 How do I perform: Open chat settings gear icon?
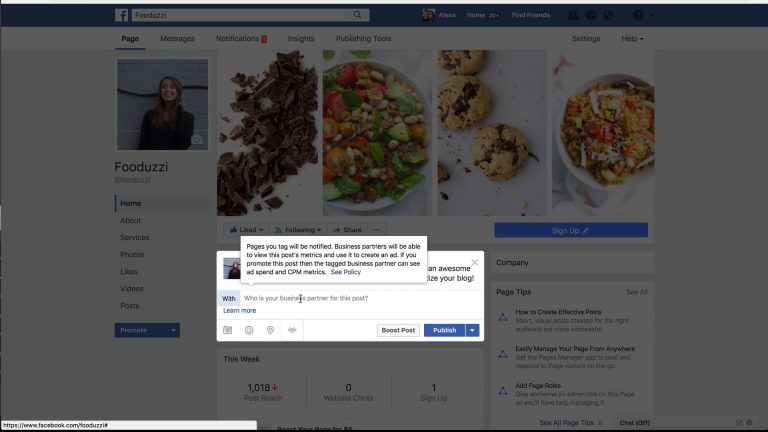coord(749,423)
